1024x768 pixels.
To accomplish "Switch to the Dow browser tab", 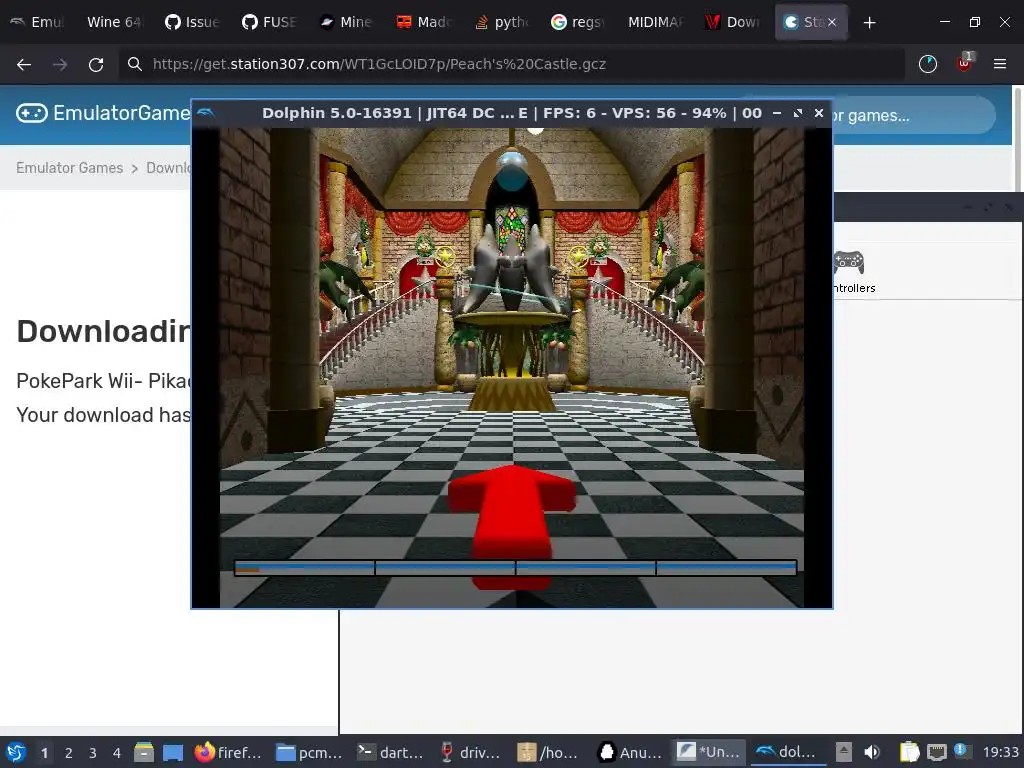I will point(733,22).
